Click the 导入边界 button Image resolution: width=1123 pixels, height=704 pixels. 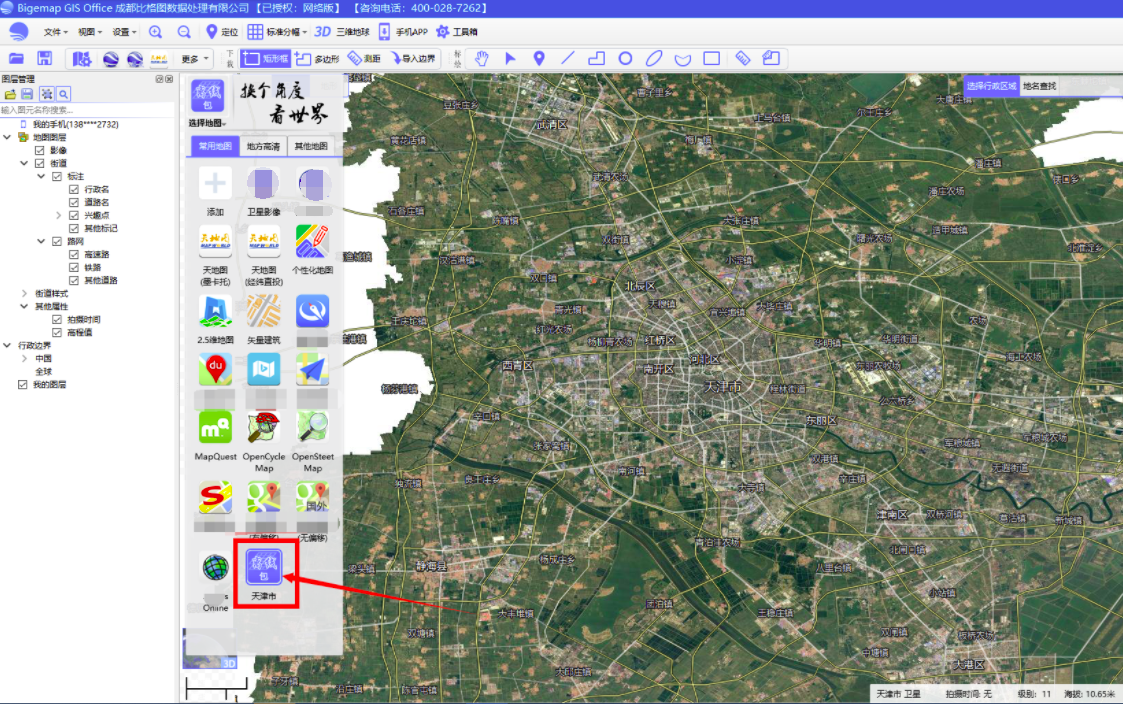(x=413, y=59)
